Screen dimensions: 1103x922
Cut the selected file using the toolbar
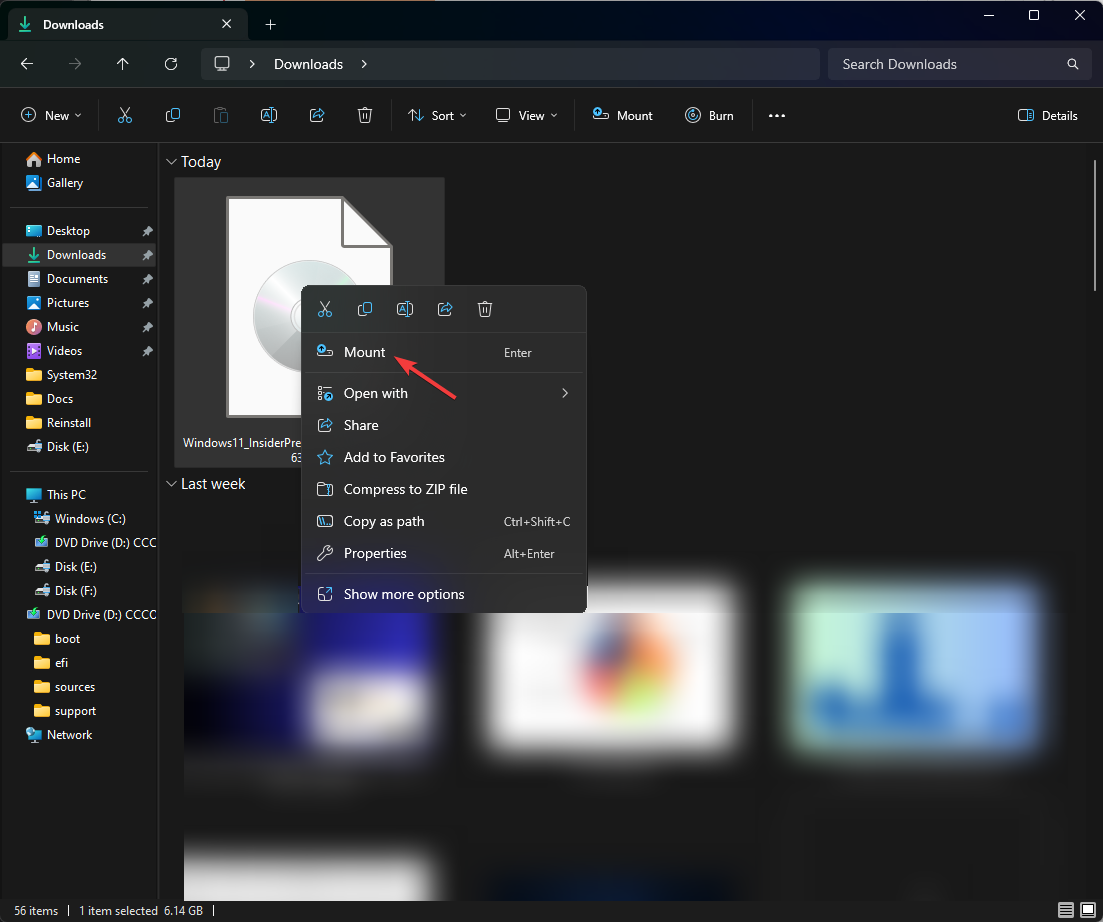coord(124,115)
